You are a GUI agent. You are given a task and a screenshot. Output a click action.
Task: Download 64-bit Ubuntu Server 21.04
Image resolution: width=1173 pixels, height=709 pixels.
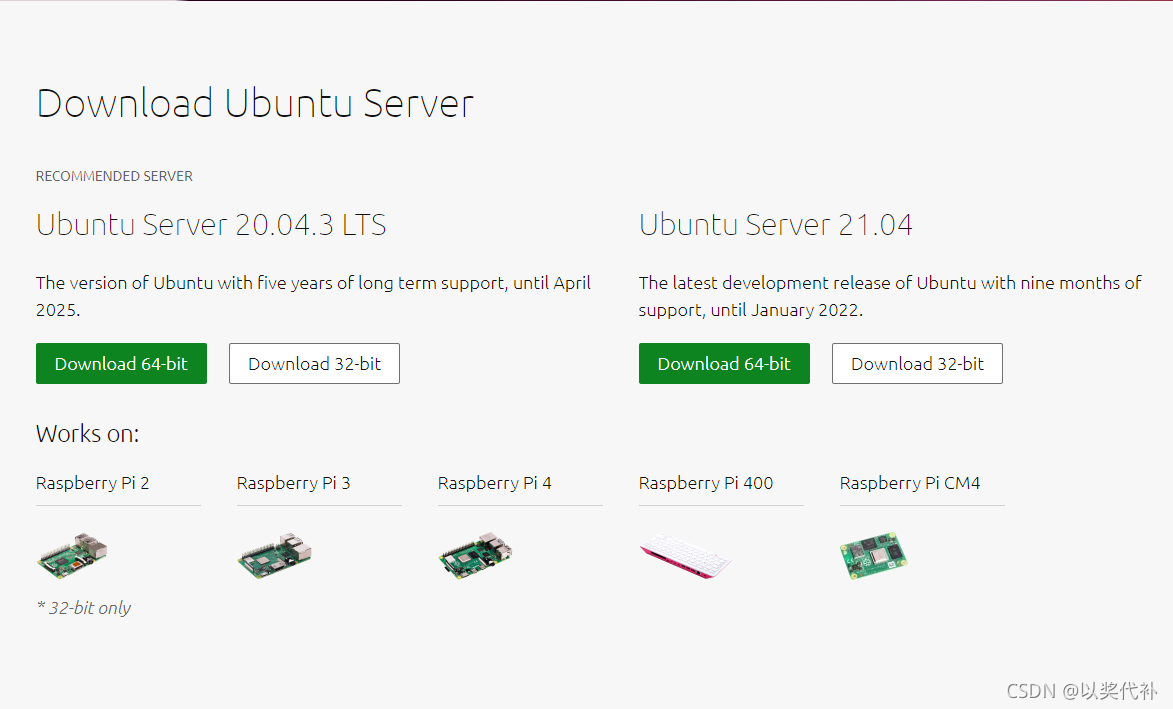point(724,363)
